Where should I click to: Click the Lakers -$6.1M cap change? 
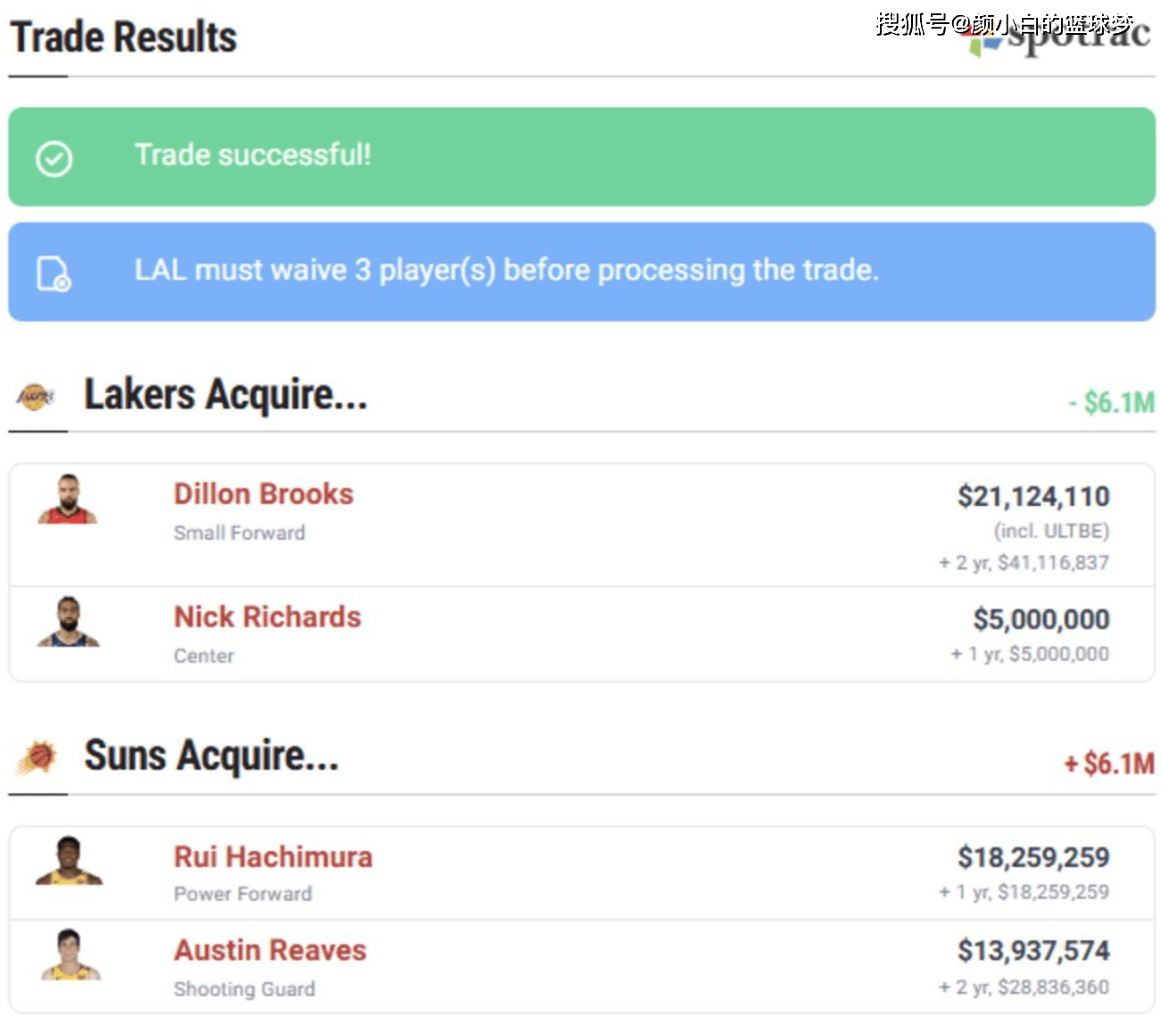pyautogui.click(x=1110, y=402)
